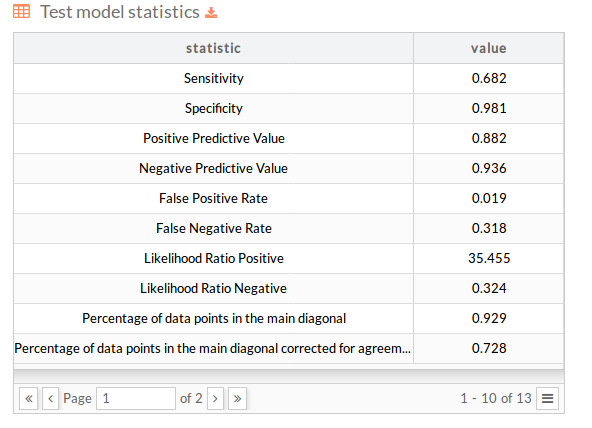The height and width of the screenshot is (428, 592).
Task: Jump to the last table page
Action: pos(237,398)
